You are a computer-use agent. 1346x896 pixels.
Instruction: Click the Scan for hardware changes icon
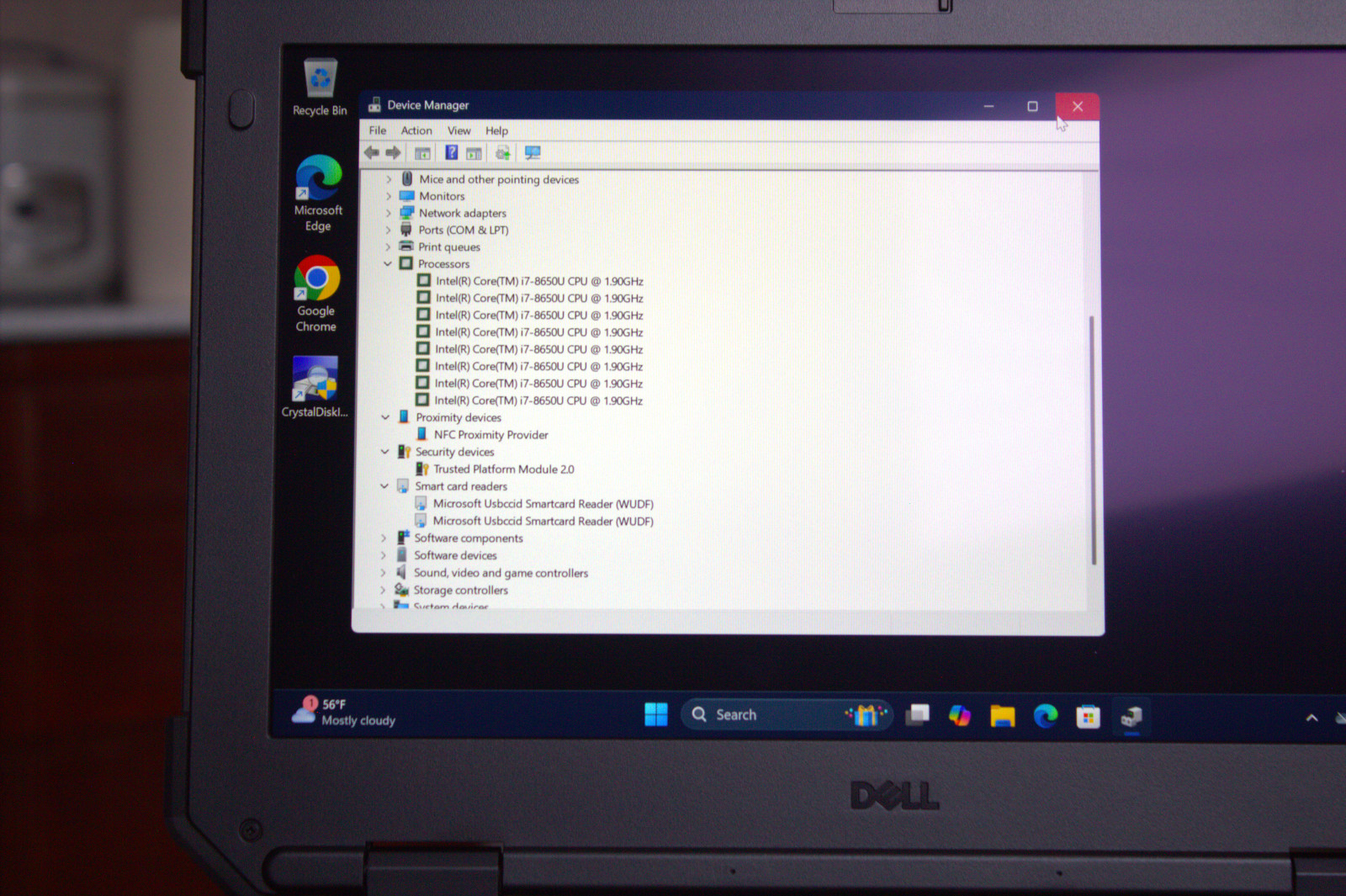[x=533, y=152]
